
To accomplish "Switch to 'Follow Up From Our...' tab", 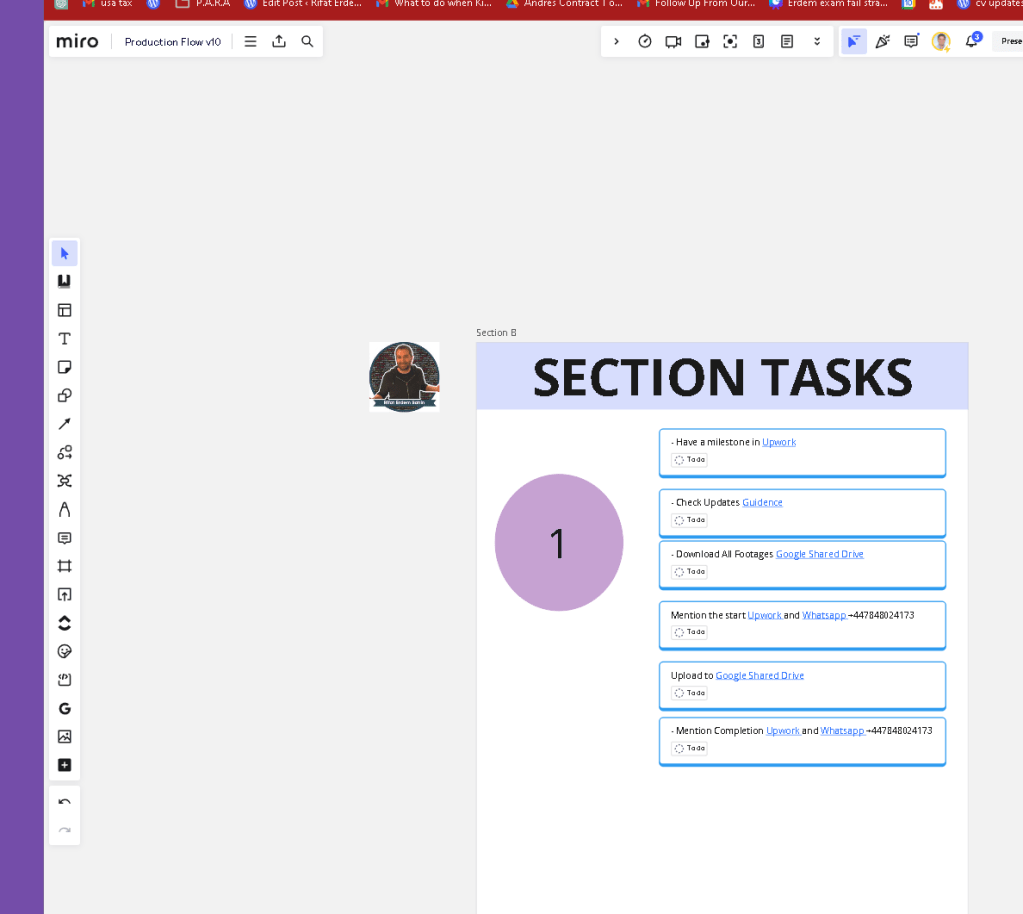I will [697, 4].
